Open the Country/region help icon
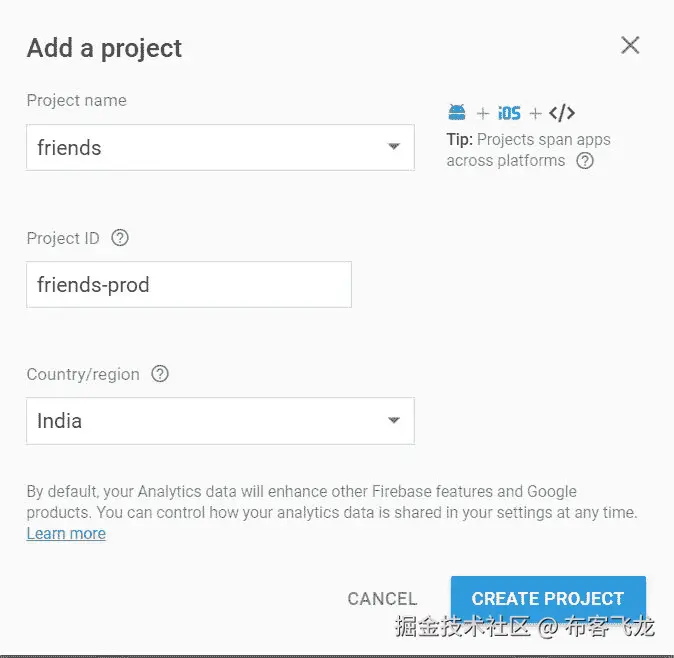The width and height of the screenshot is (674, 658). pos(160,374)
